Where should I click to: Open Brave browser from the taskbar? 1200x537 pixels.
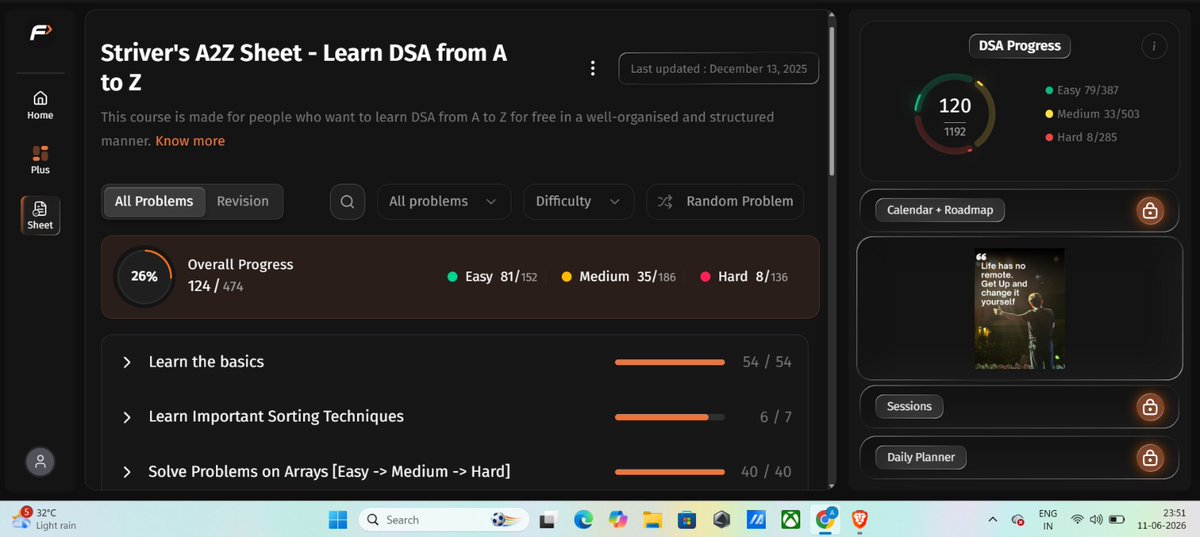860,520
